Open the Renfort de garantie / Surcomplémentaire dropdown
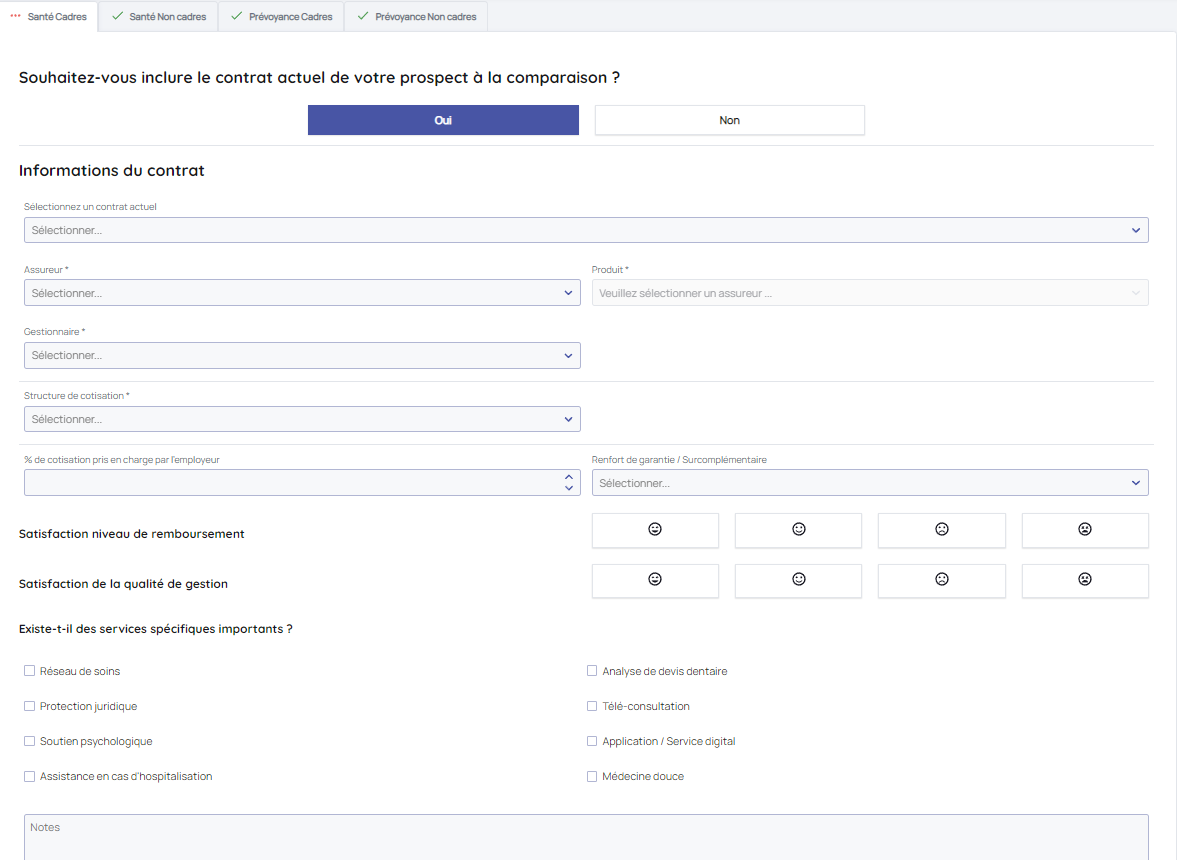This screenshot has height=860, width=1177. pos(870,483)
